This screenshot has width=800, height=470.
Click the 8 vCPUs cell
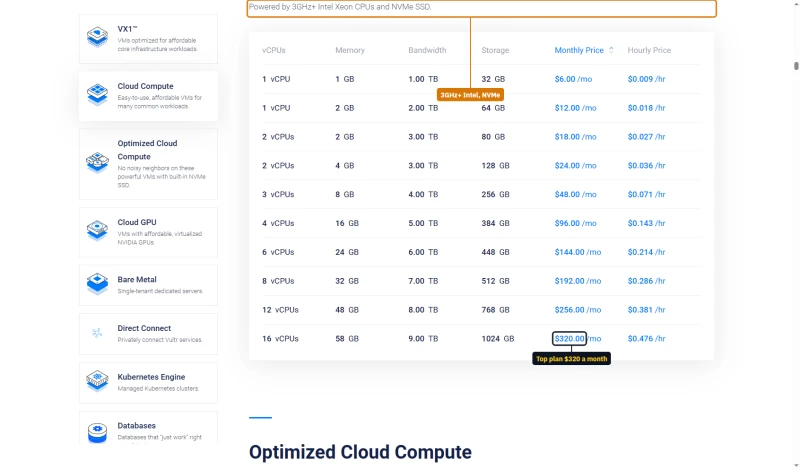[x=278, y=281]
